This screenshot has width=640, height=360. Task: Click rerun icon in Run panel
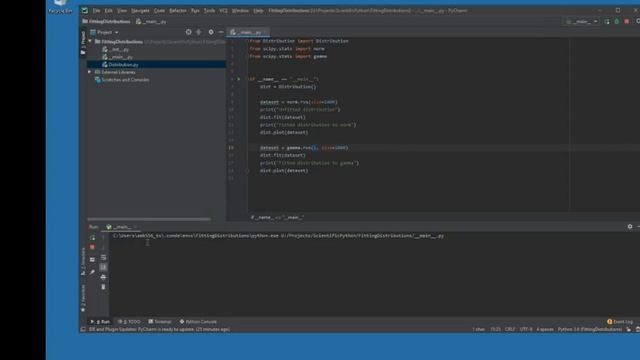[92, 238]
